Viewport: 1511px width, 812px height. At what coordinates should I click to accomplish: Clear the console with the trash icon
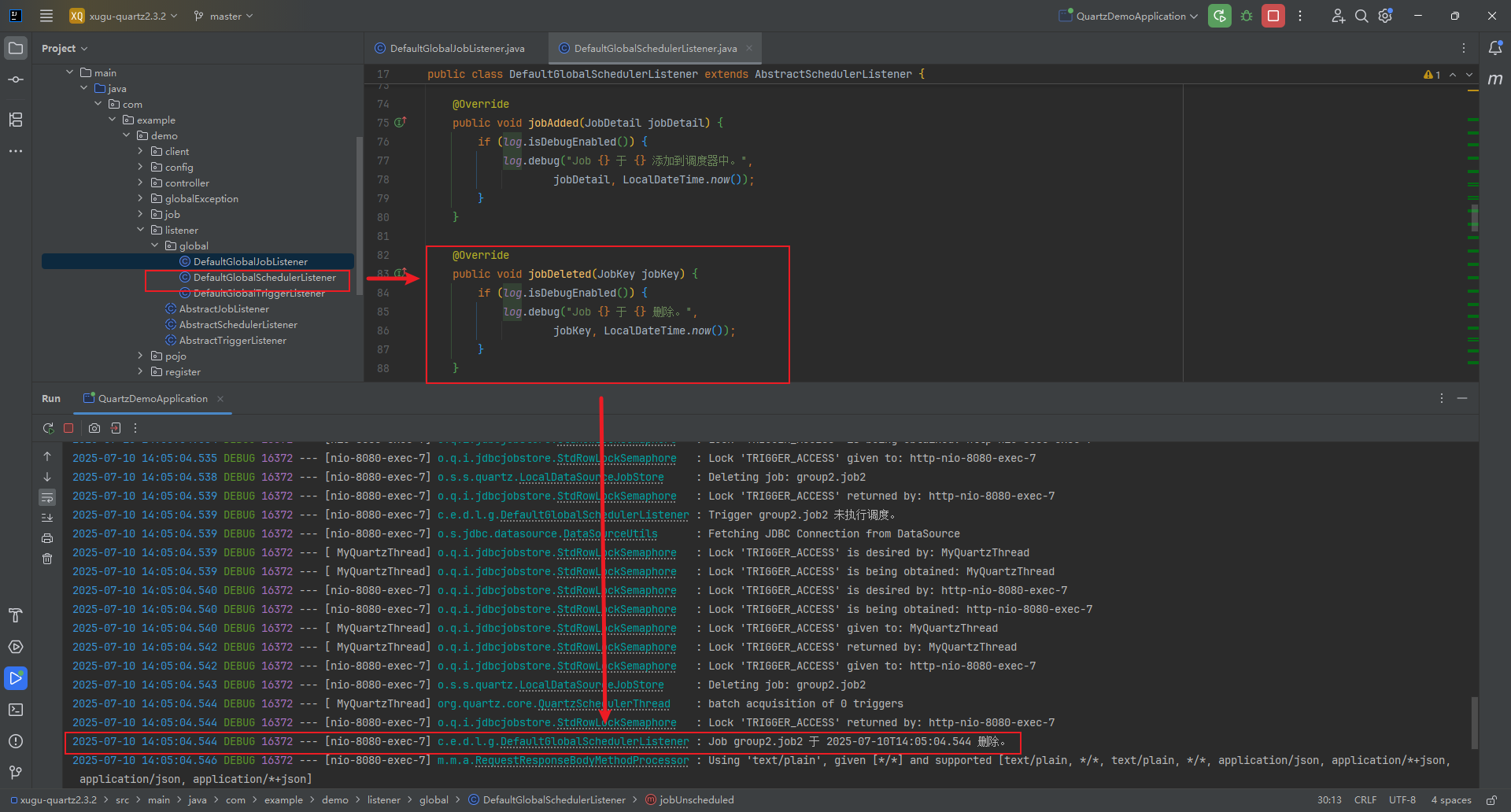point(47,559)
